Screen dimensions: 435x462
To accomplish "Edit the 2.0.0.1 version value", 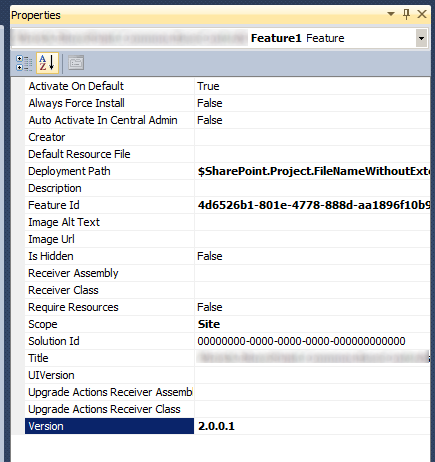I will tap(312, 426).
